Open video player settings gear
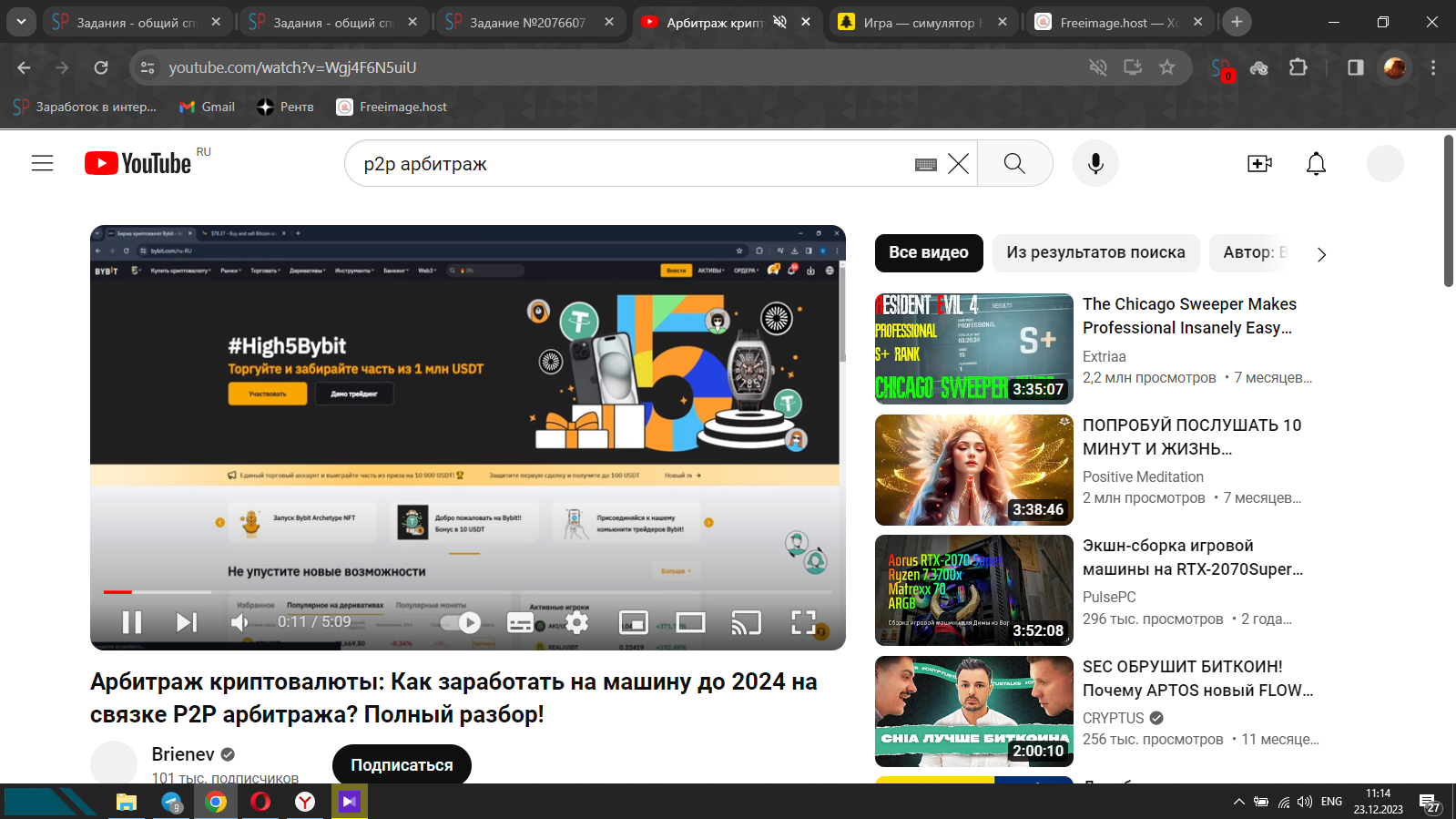 pos(577,622)
